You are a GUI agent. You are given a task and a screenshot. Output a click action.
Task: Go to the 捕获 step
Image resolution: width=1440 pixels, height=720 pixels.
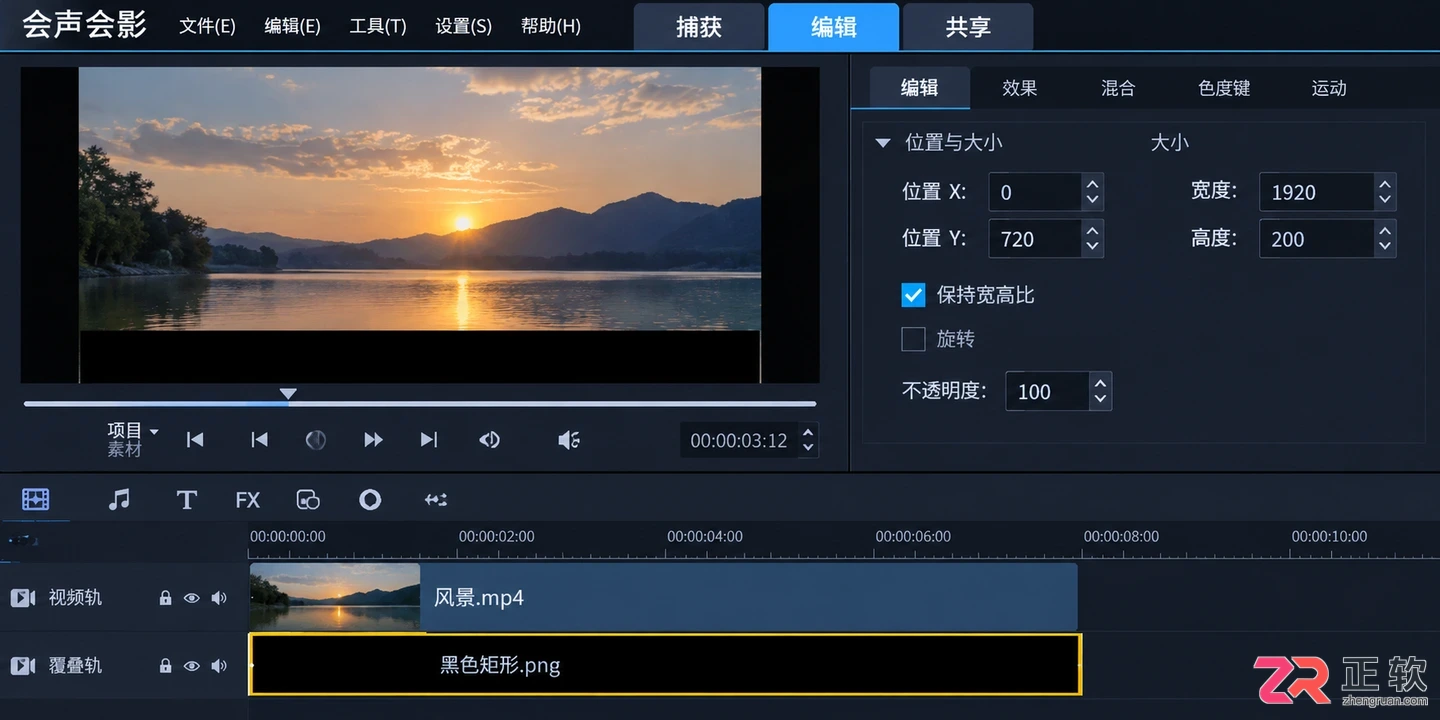[x=699, y=27]
